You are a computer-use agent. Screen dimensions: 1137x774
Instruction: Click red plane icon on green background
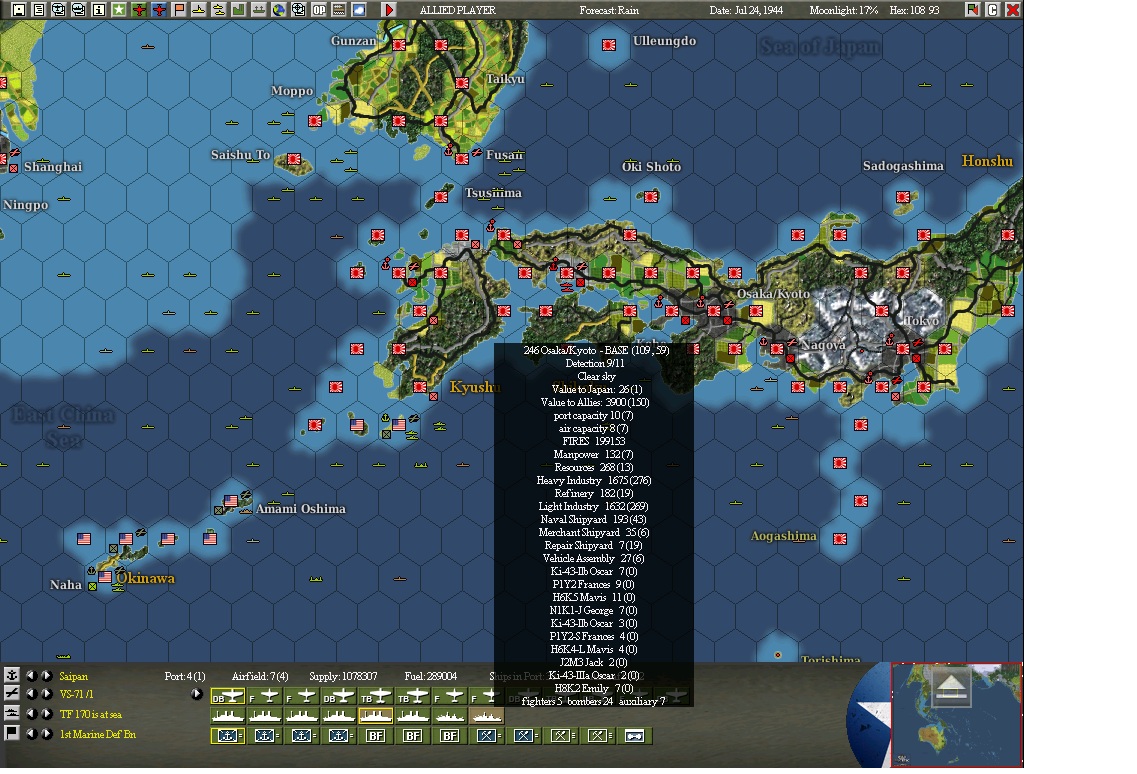pos(138,10)
